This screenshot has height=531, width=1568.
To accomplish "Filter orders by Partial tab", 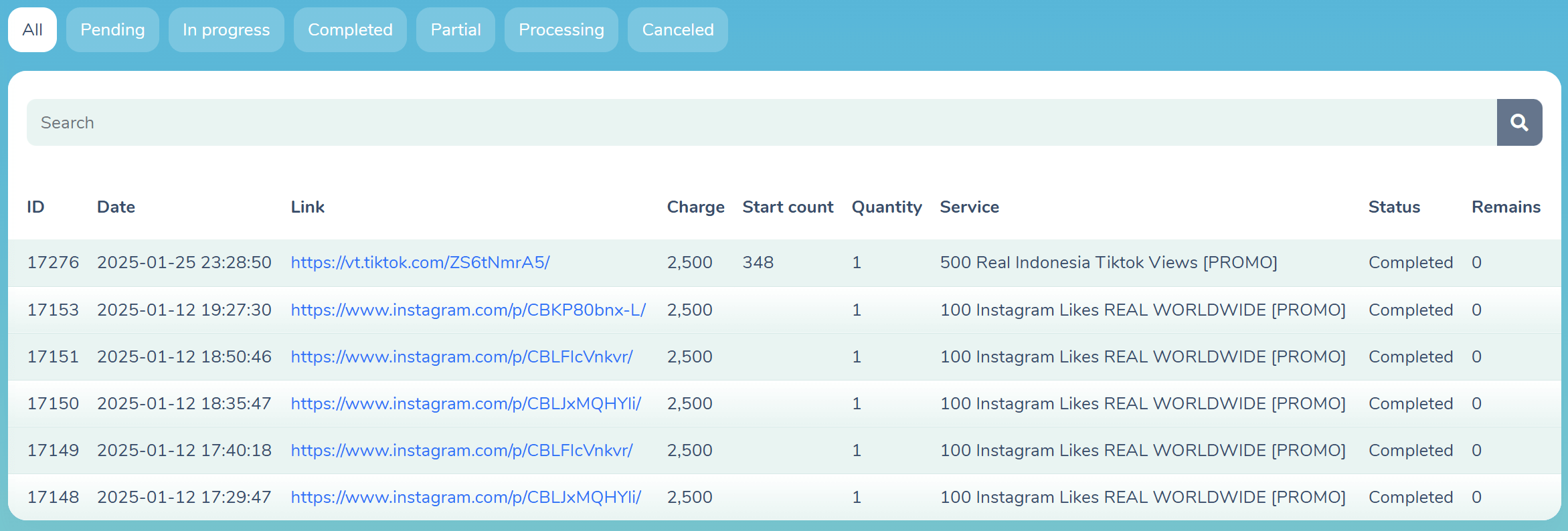I will [455, 29].
